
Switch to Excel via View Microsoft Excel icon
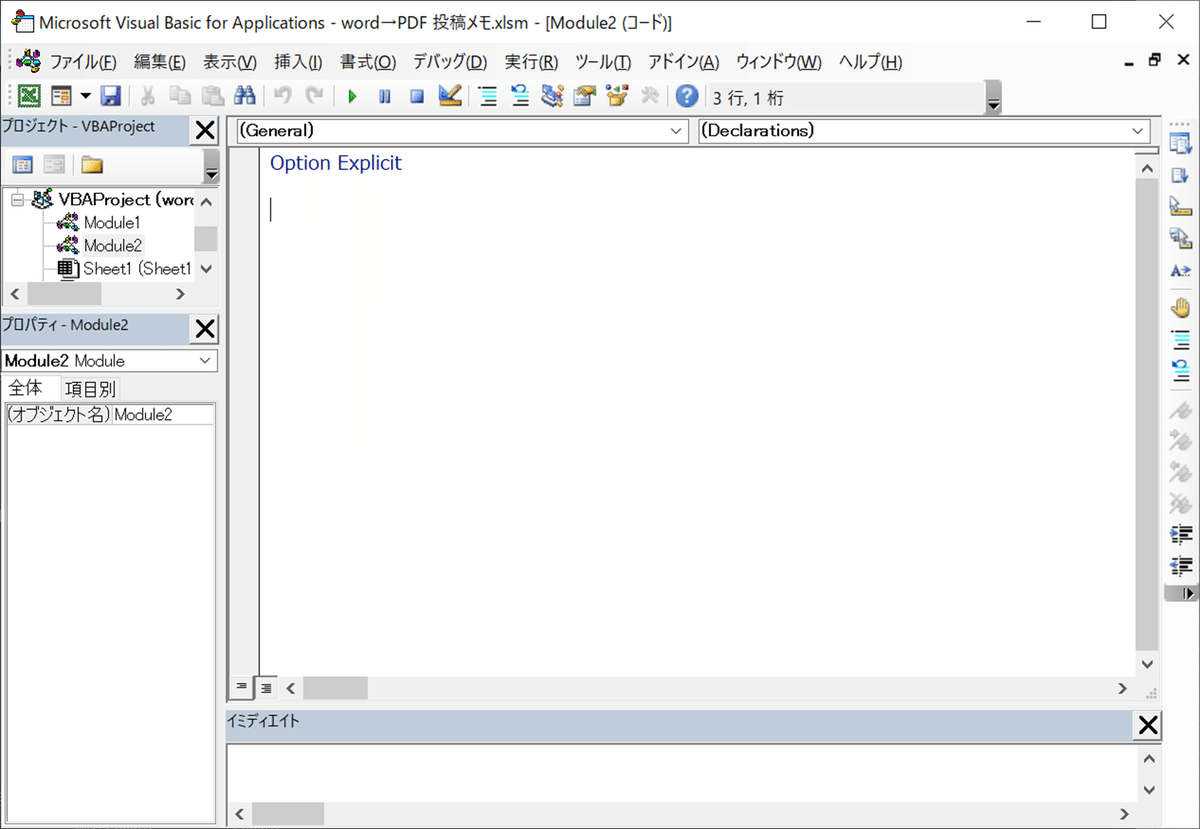pyautogui.click(x=30, y=96)
